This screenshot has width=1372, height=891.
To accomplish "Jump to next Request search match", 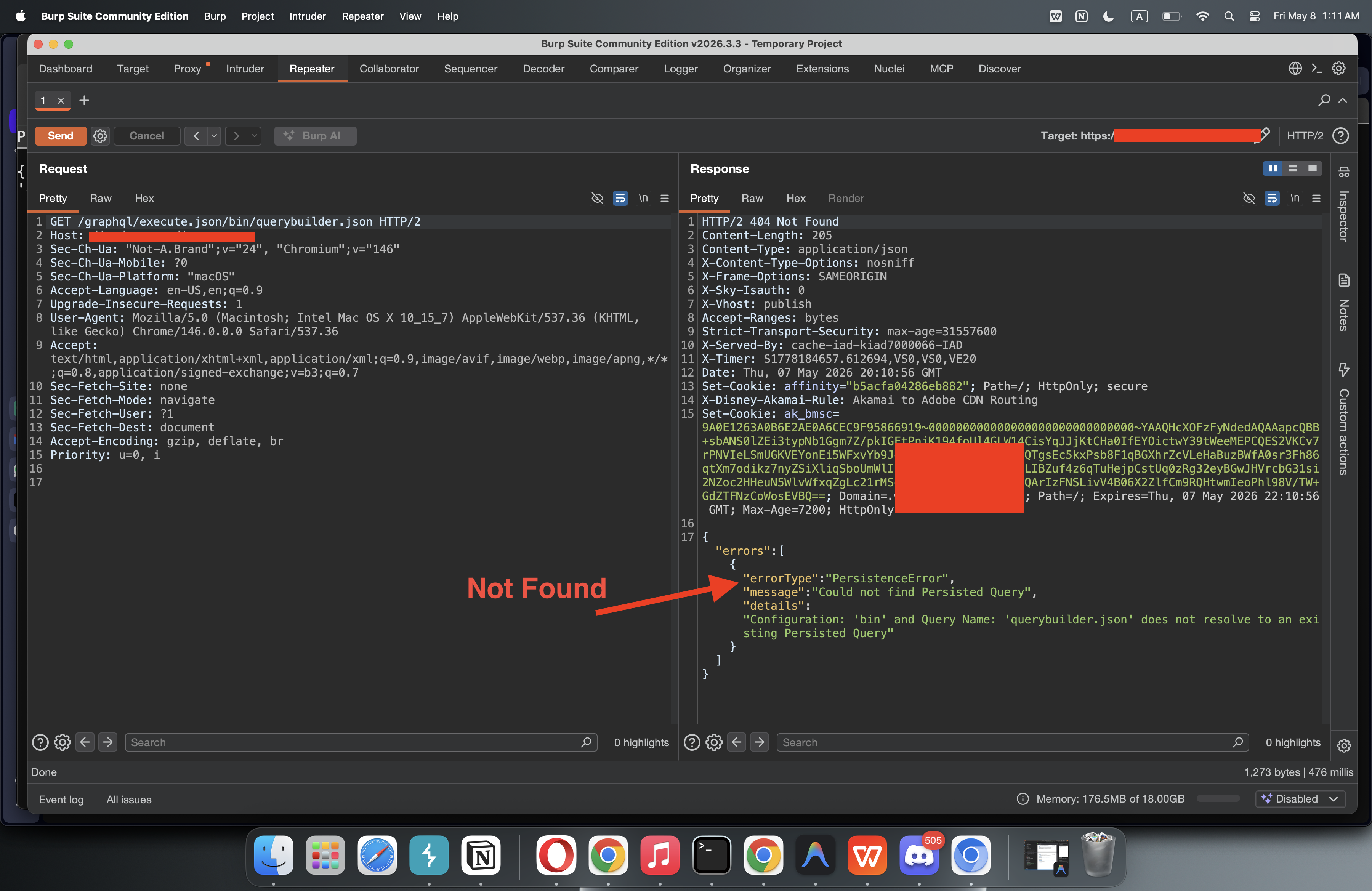I will [108, 742].
